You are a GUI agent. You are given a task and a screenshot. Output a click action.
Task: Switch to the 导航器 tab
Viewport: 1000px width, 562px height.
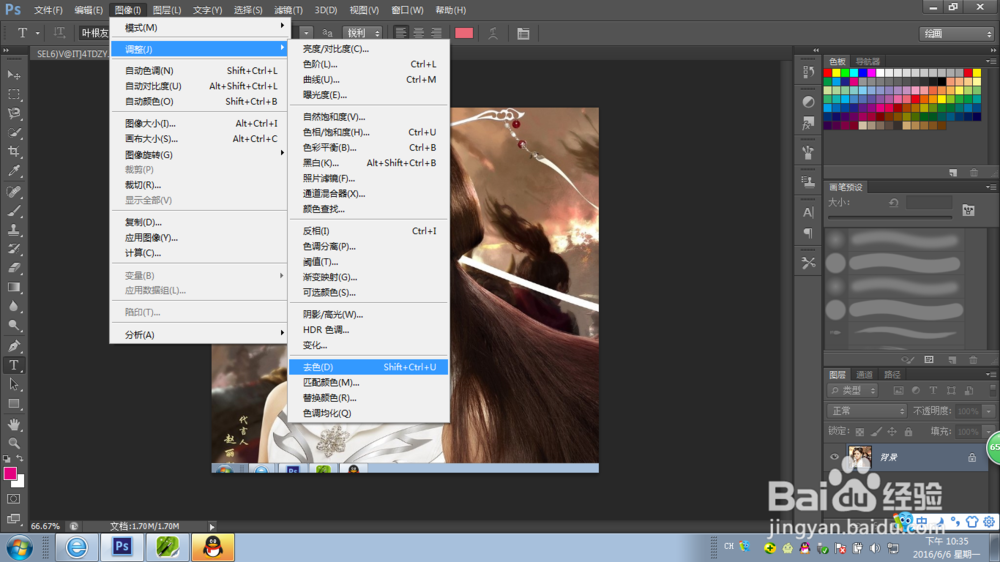(867, 61)
